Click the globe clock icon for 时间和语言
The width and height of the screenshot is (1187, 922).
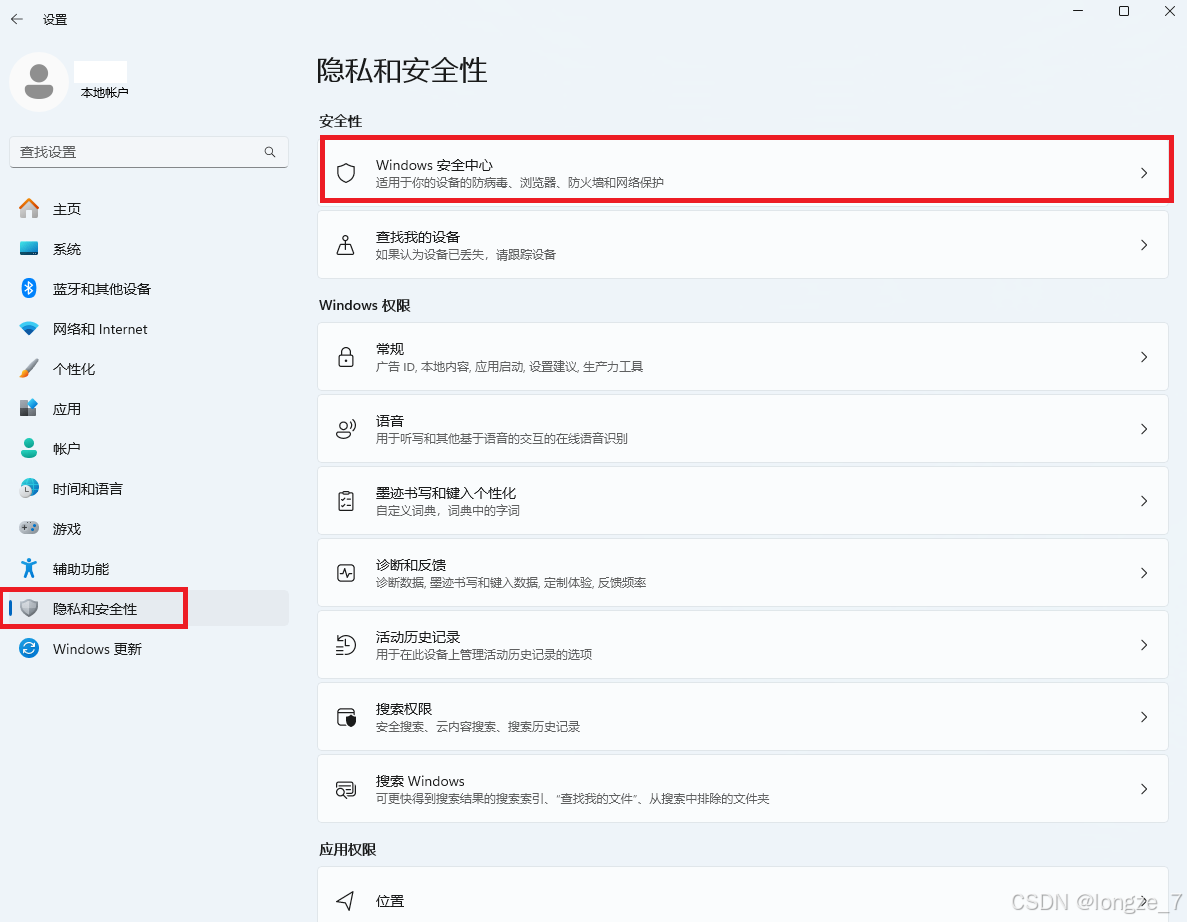tap(29, 488)
